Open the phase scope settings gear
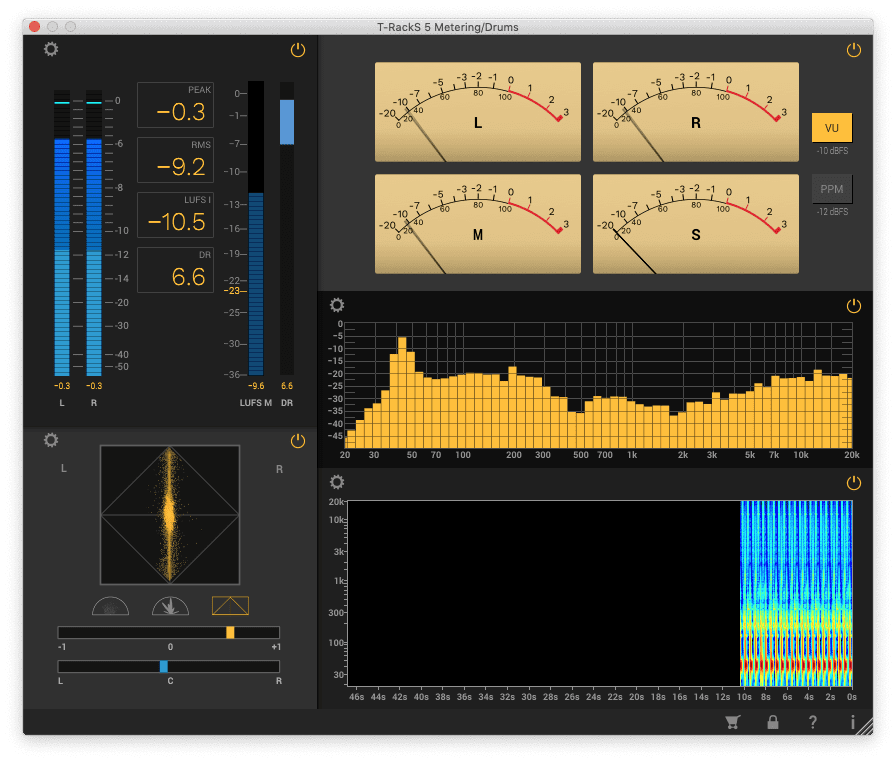Viewport: 896px width, 762px height. (x=51, y=440)
